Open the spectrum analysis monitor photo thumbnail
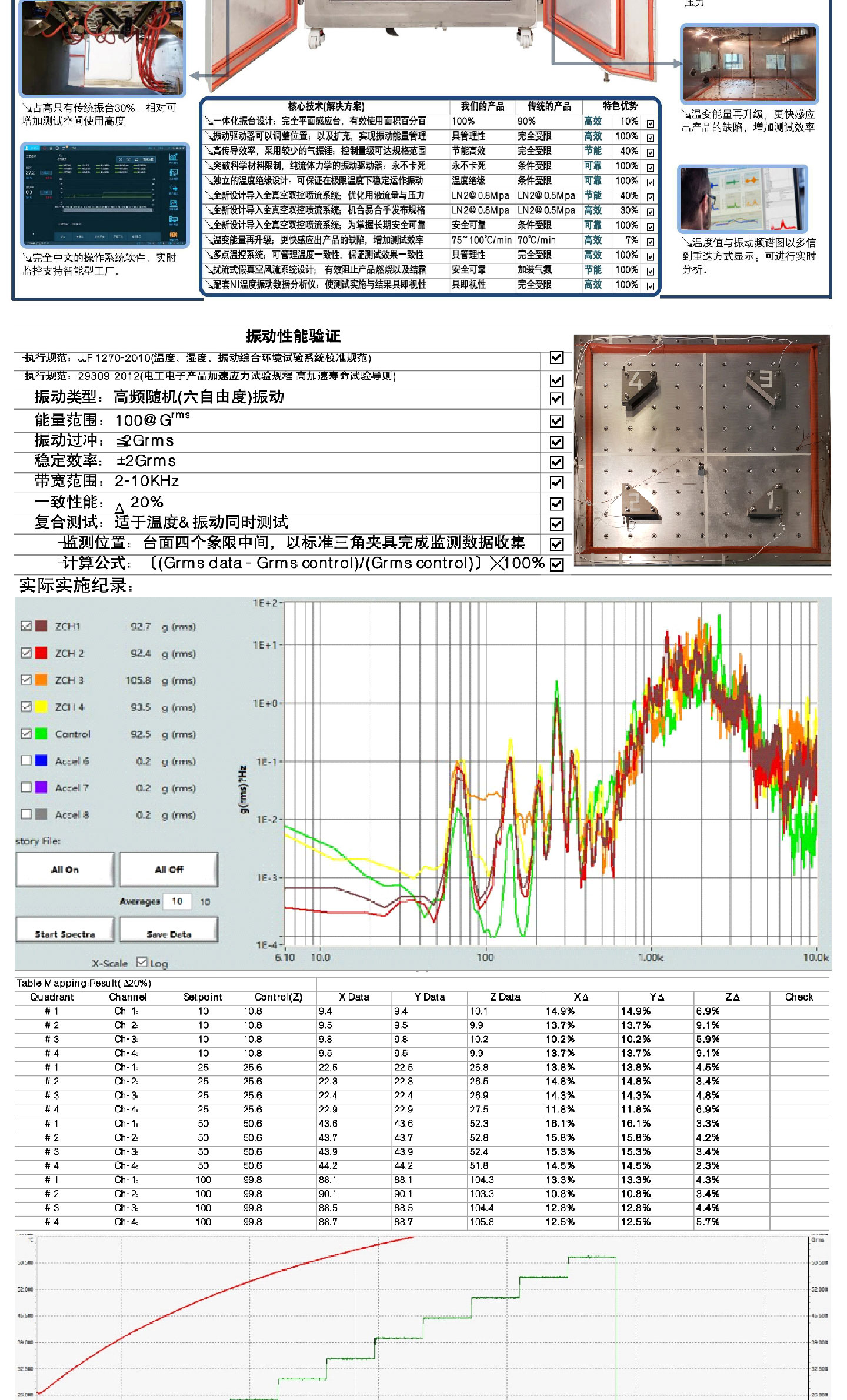This screenshot has height=1400, width=847. point(742,199)
